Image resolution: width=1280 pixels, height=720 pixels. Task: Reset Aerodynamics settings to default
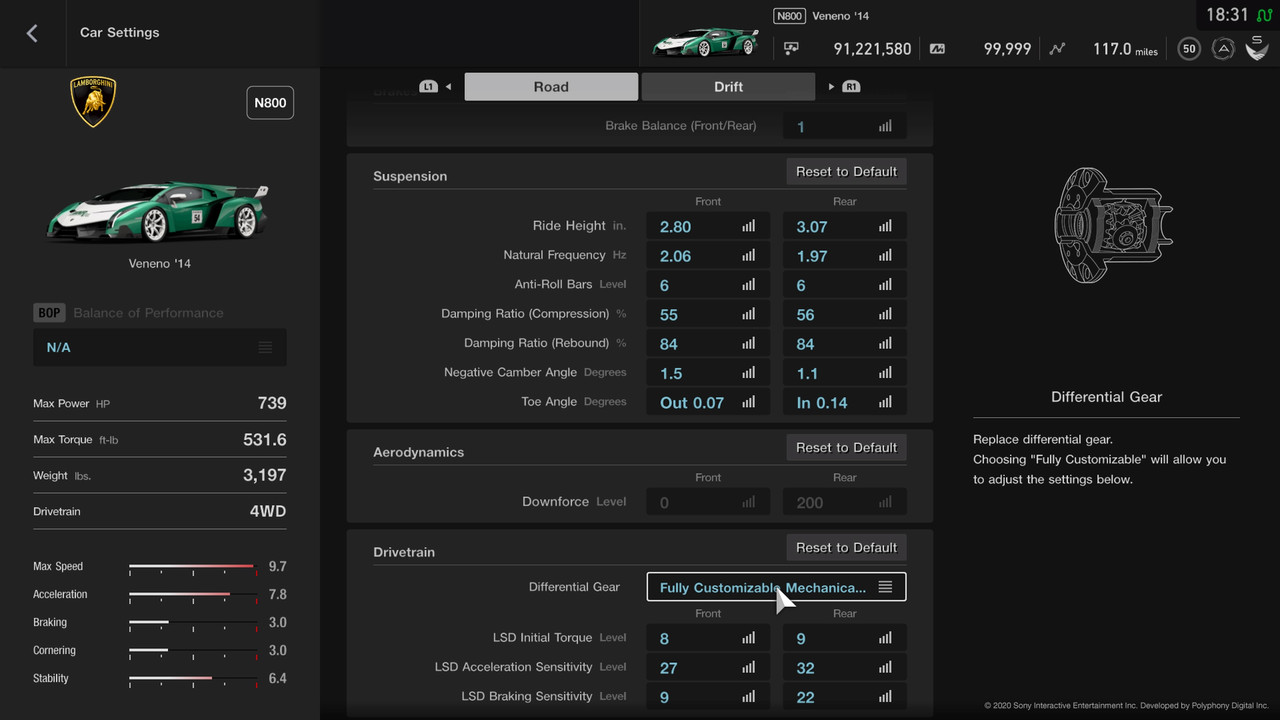pyautogui.click(x=846, y=448)
